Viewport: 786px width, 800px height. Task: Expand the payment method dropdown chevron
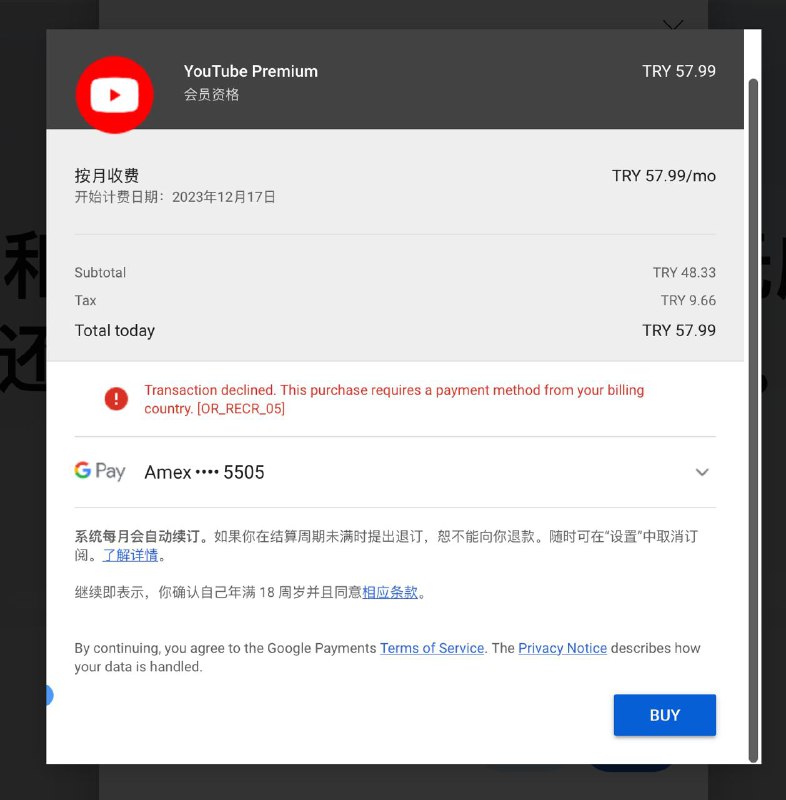click(702, 472)
